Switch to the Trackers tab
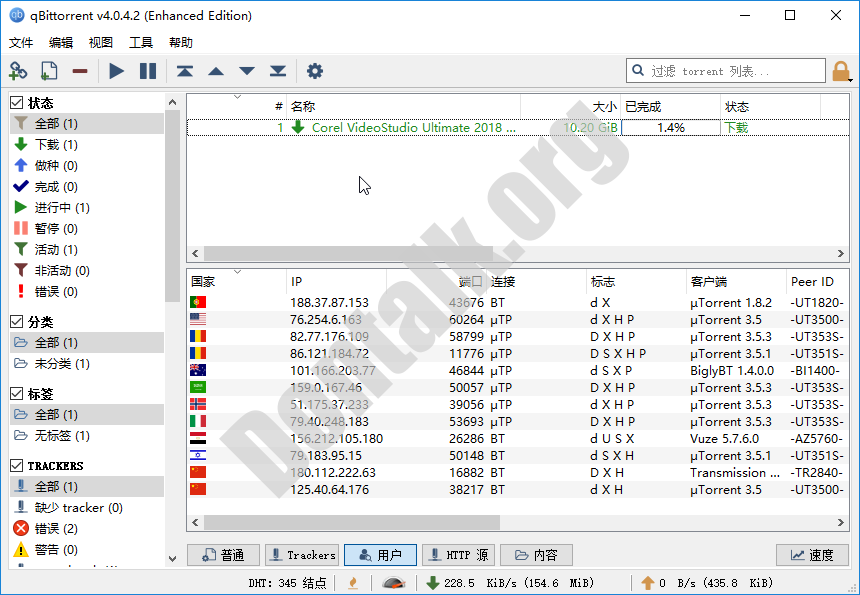Screen dimensions: 860x595 tap(301, 555)
